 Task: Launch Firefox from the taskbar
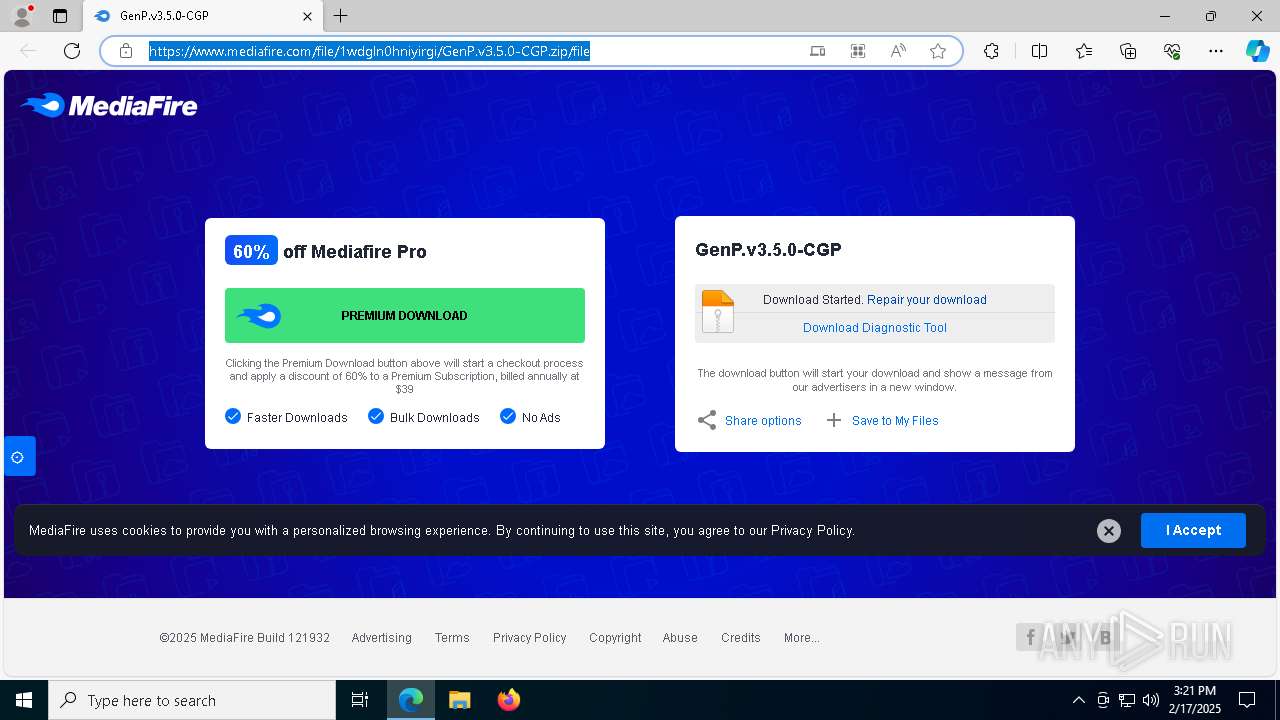(509, 700)
